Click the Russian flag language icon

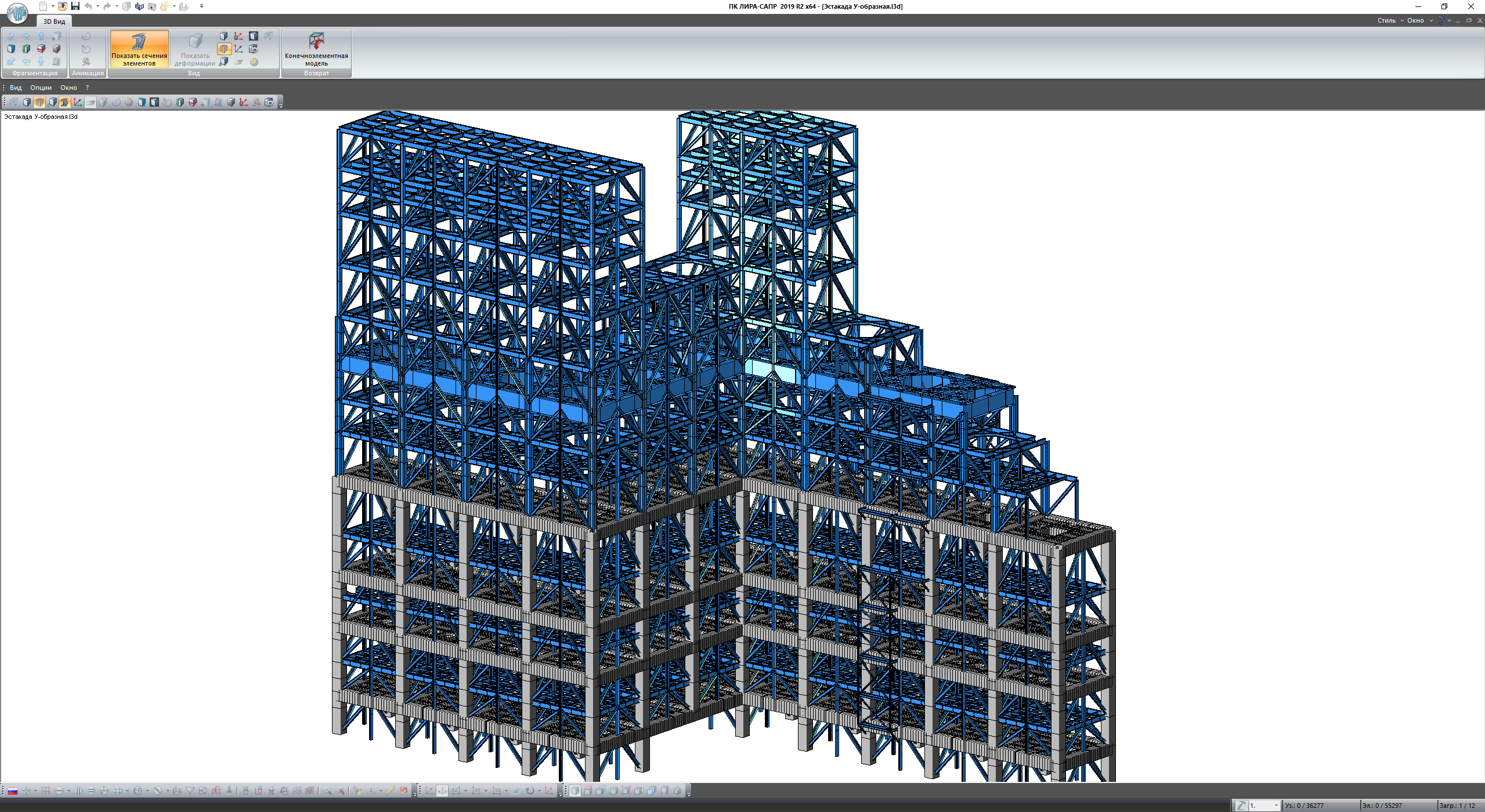[12, 791]
